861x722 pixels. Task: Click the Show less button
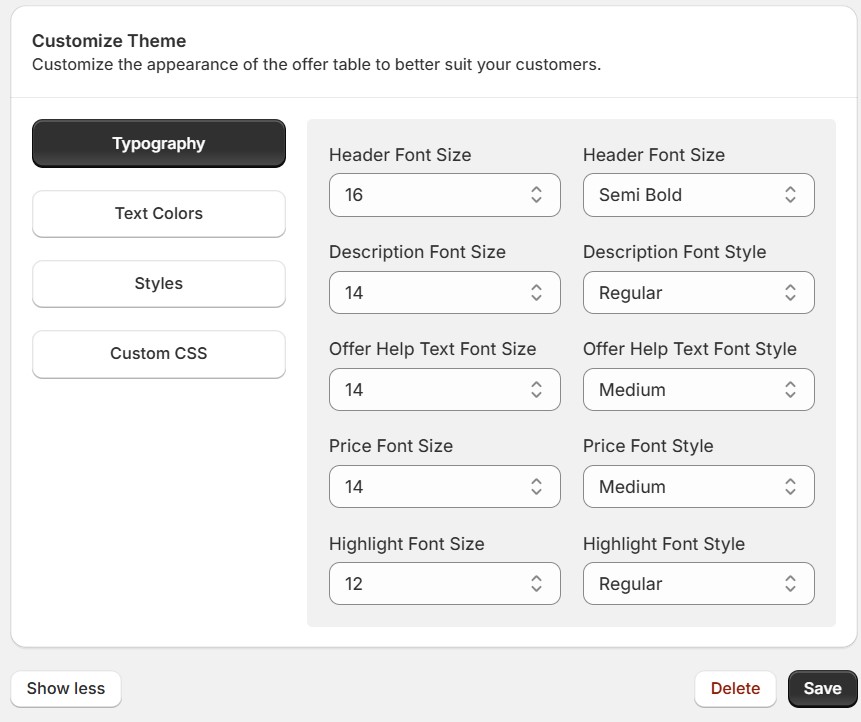click(x=66, y=688)
